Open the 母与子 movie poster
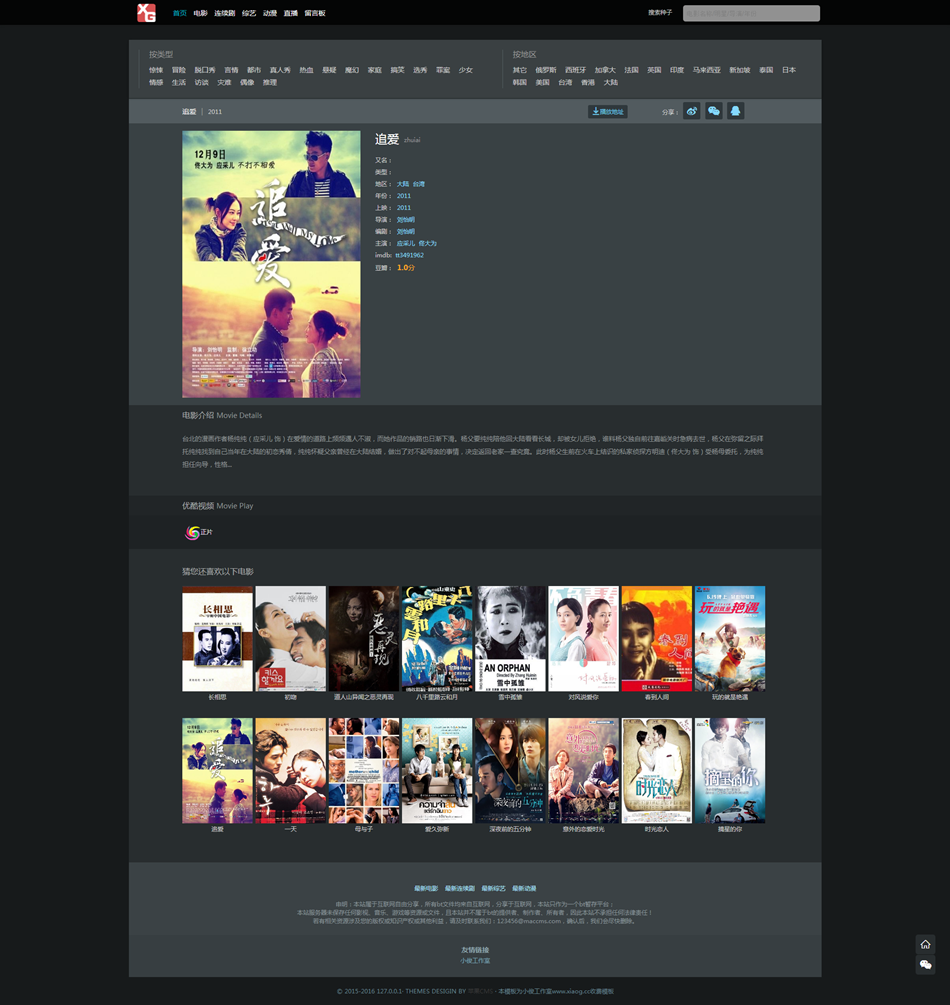The width and height of the screenshot is (950, 1005). 363,770
